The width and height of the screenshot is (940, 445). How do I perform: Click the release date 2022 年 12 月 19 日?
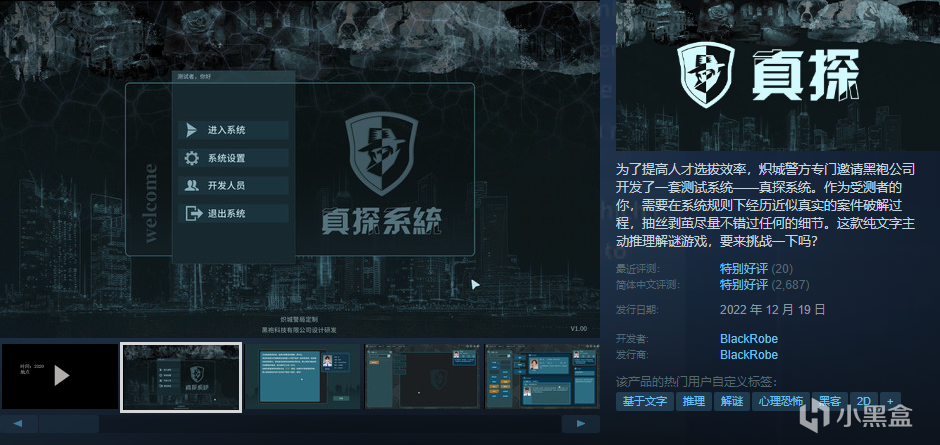(773, 310)
